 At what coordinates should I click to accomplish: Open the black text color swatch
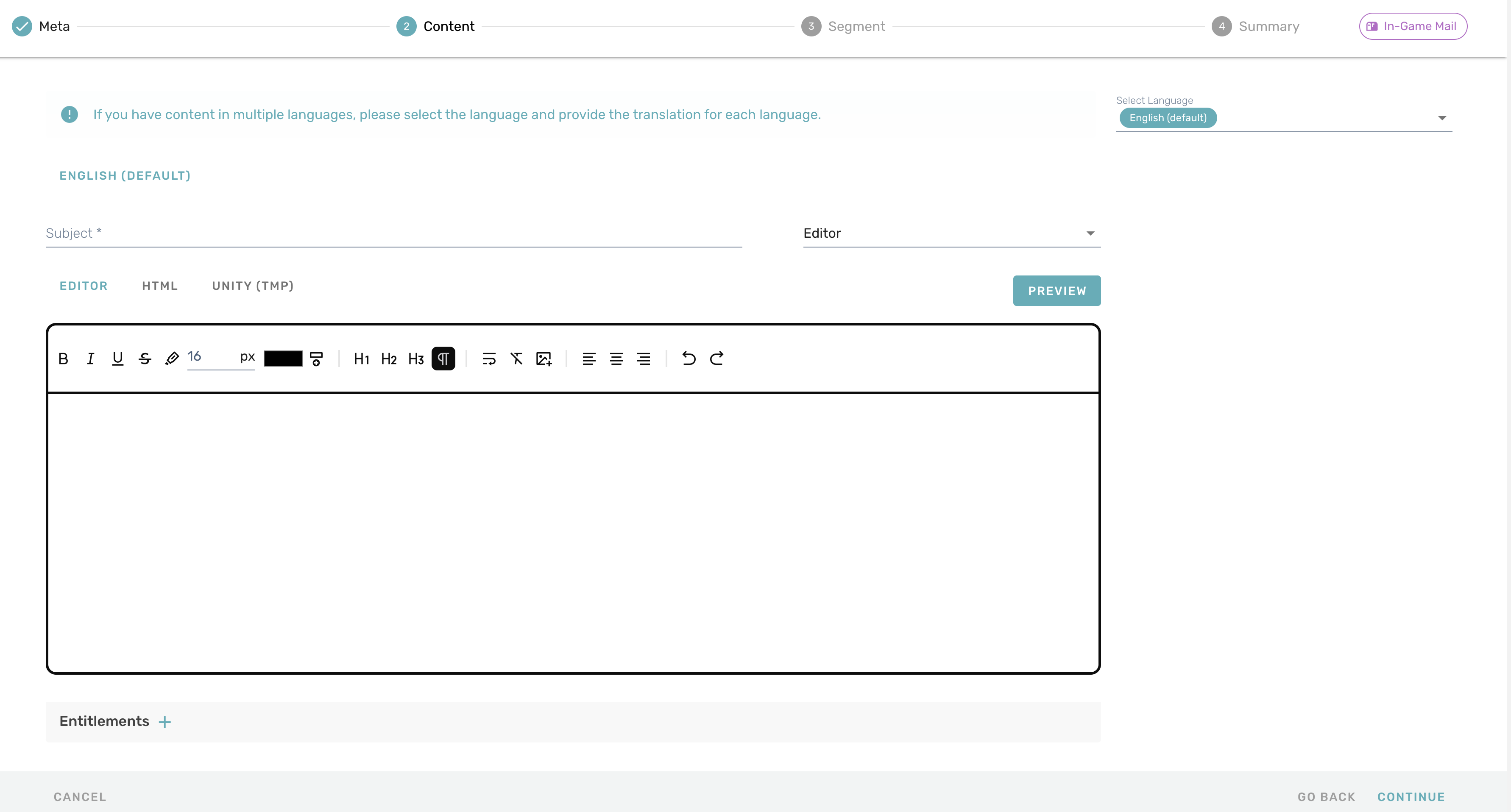(283, 359)
